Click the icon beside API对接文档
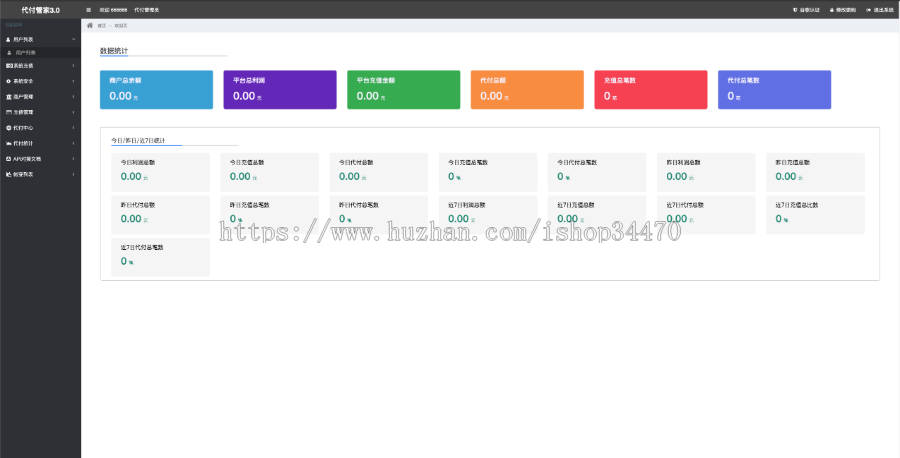Screen dimensions: 900x458 click(8, 158)
